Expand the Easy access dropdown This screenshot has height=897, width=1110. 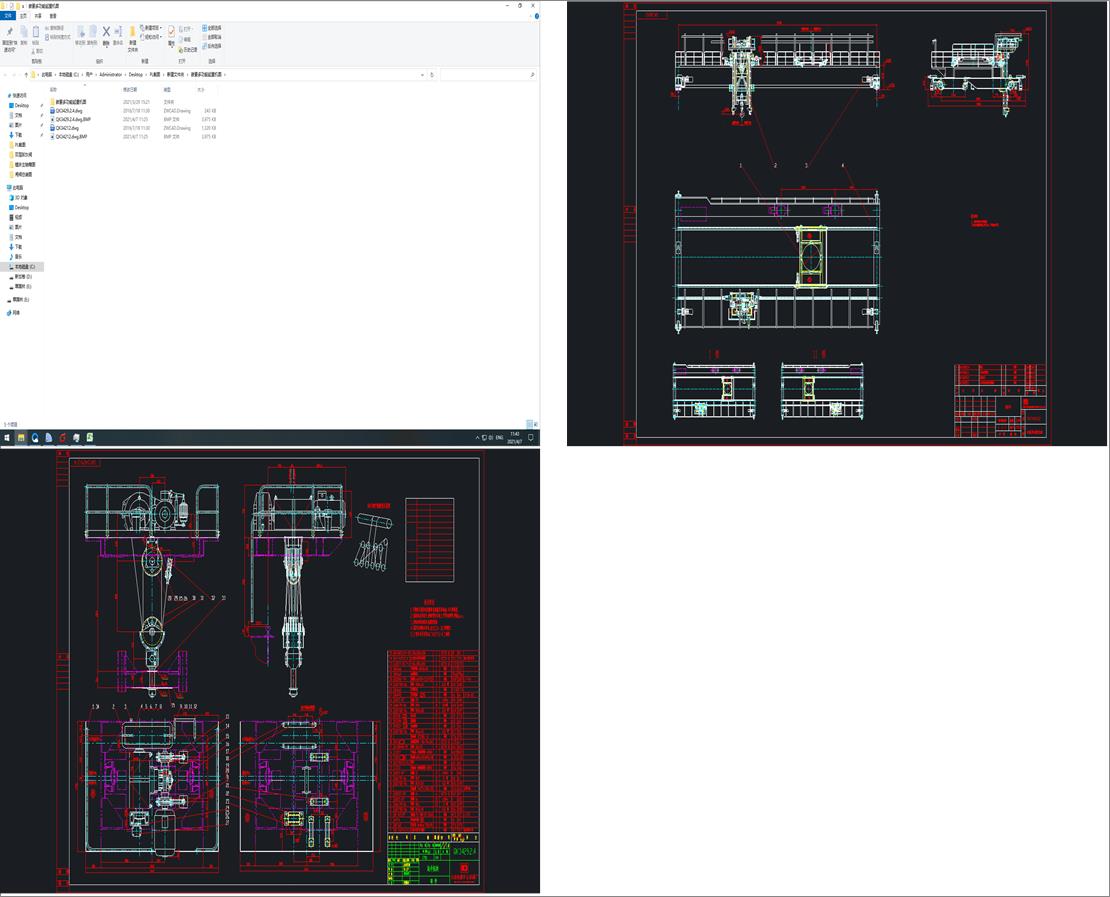pos(151,37)
